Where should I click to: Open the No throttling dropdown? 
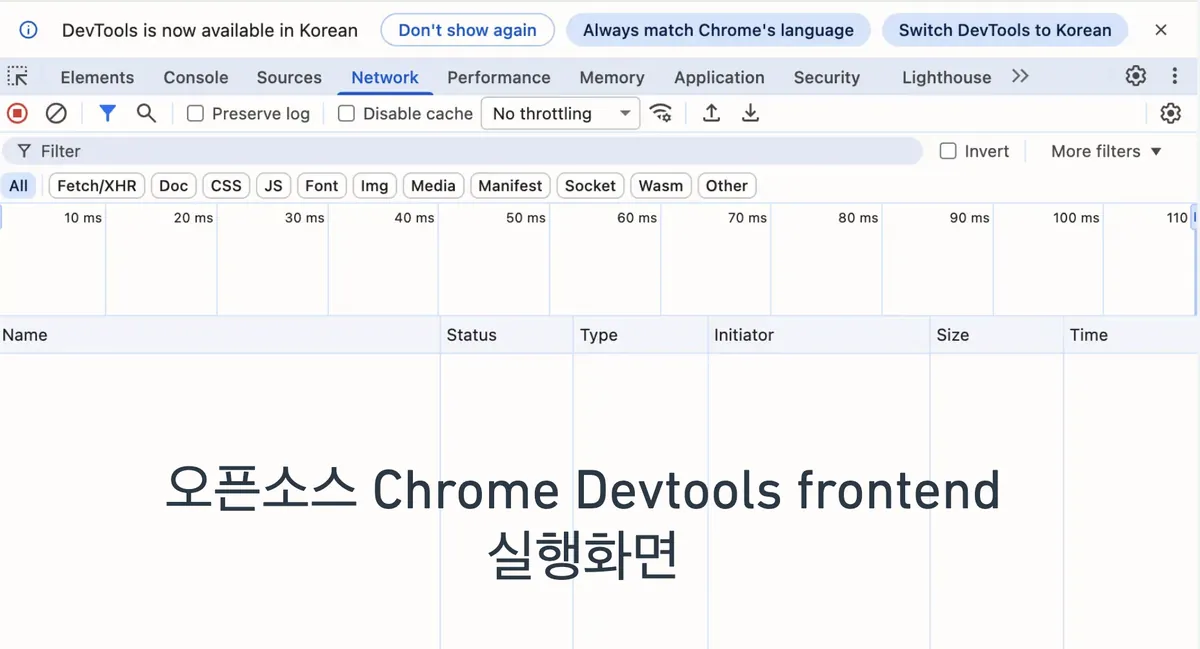point(560,114)
